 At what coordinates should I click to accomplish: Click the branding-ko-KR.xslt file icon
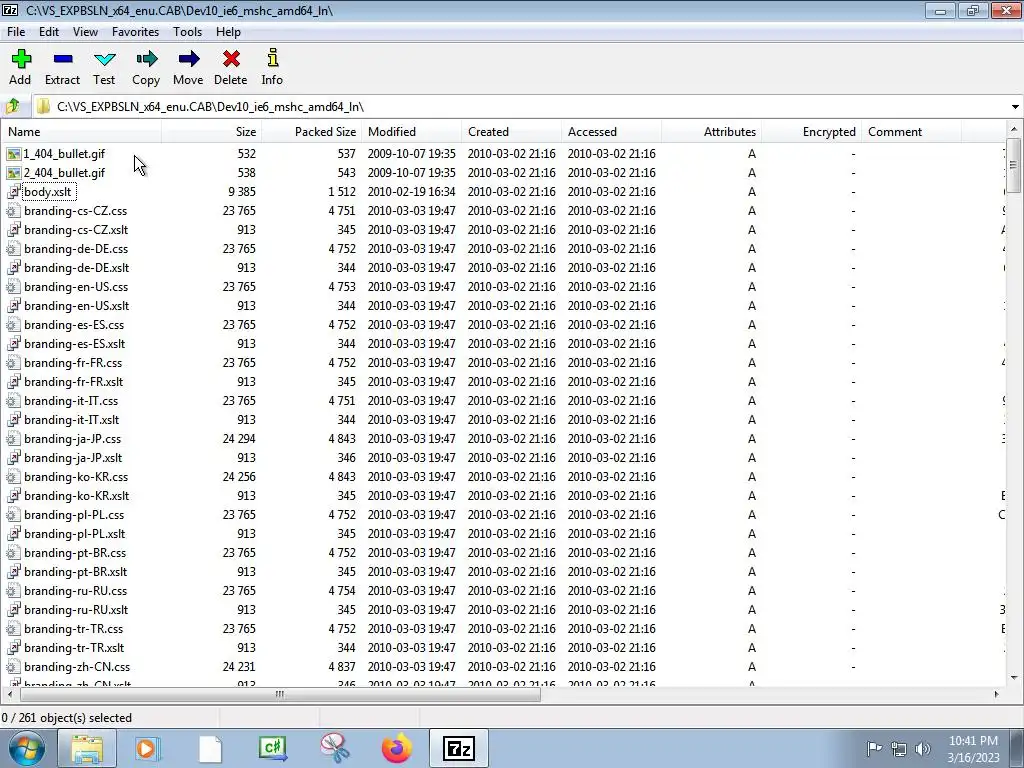pos(13,496)
